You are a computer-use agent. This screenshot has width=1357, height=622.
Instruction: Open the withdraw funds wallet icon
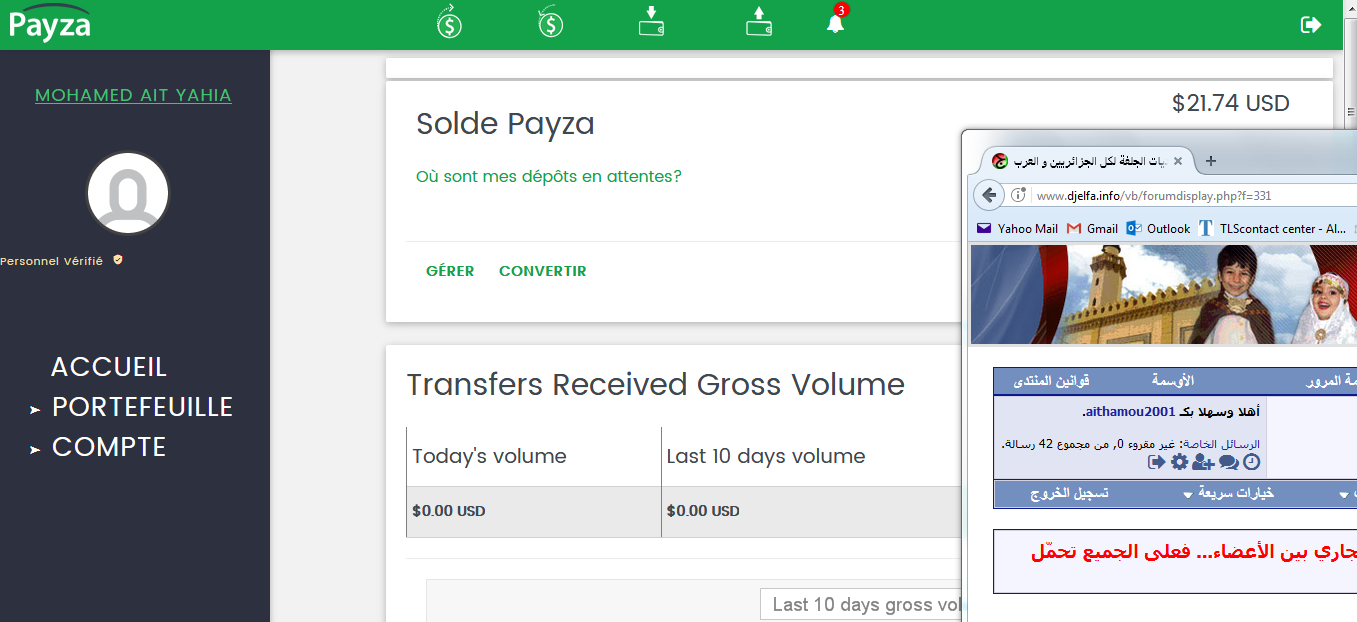[x=759, y=22]
